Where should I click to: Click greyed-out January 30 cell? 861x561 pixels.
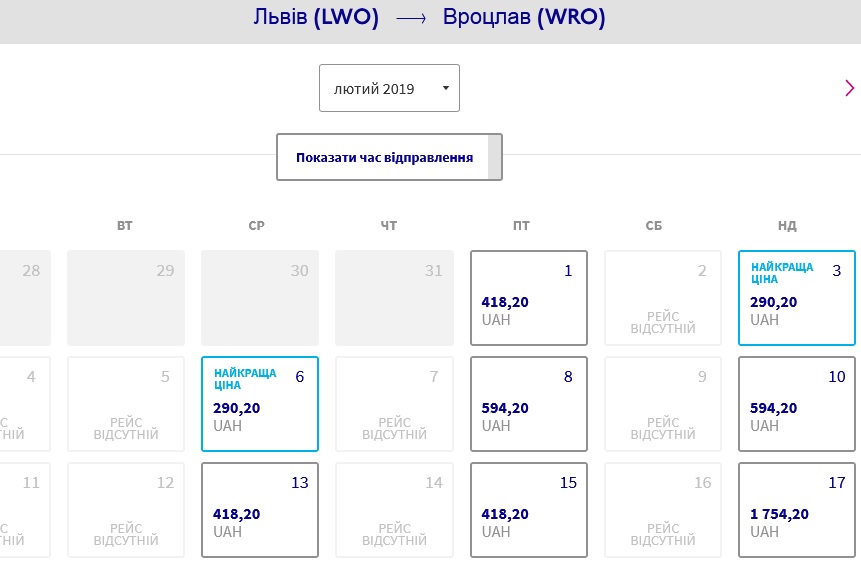(x=260, y=298)
